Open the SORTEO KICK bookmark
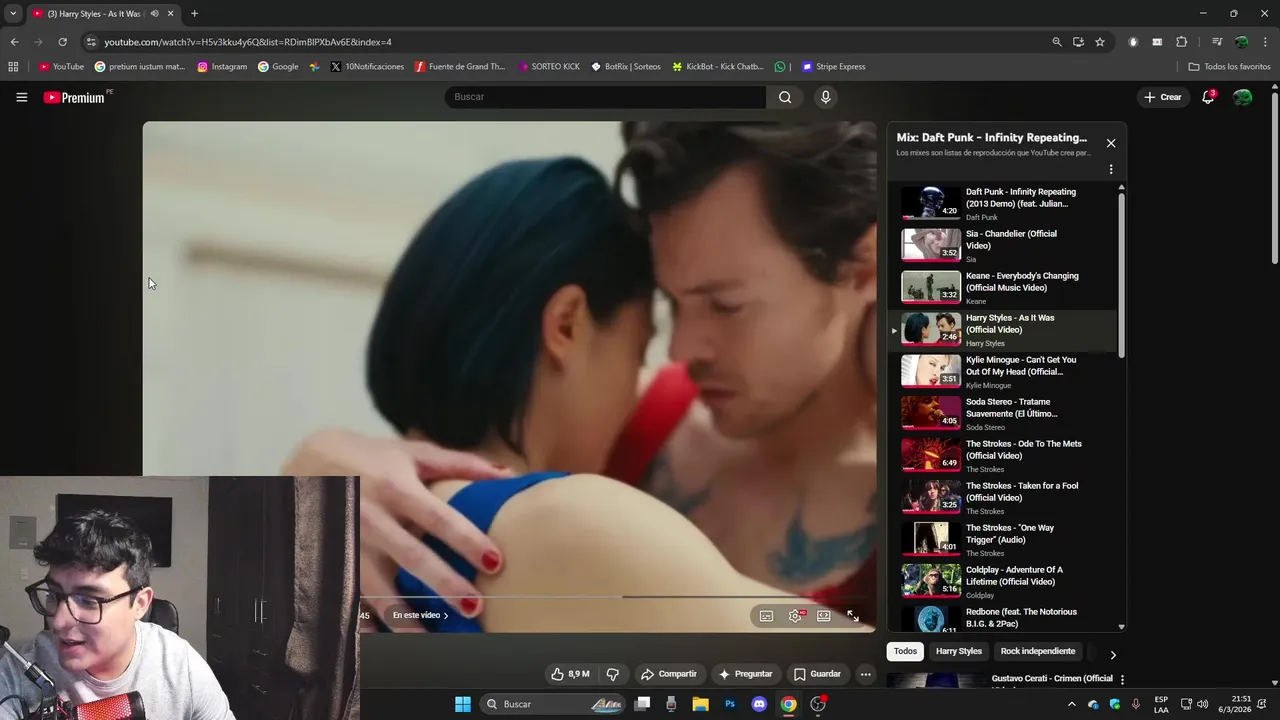Viewport: 1280px width, 720px height. tap(549, 67)
